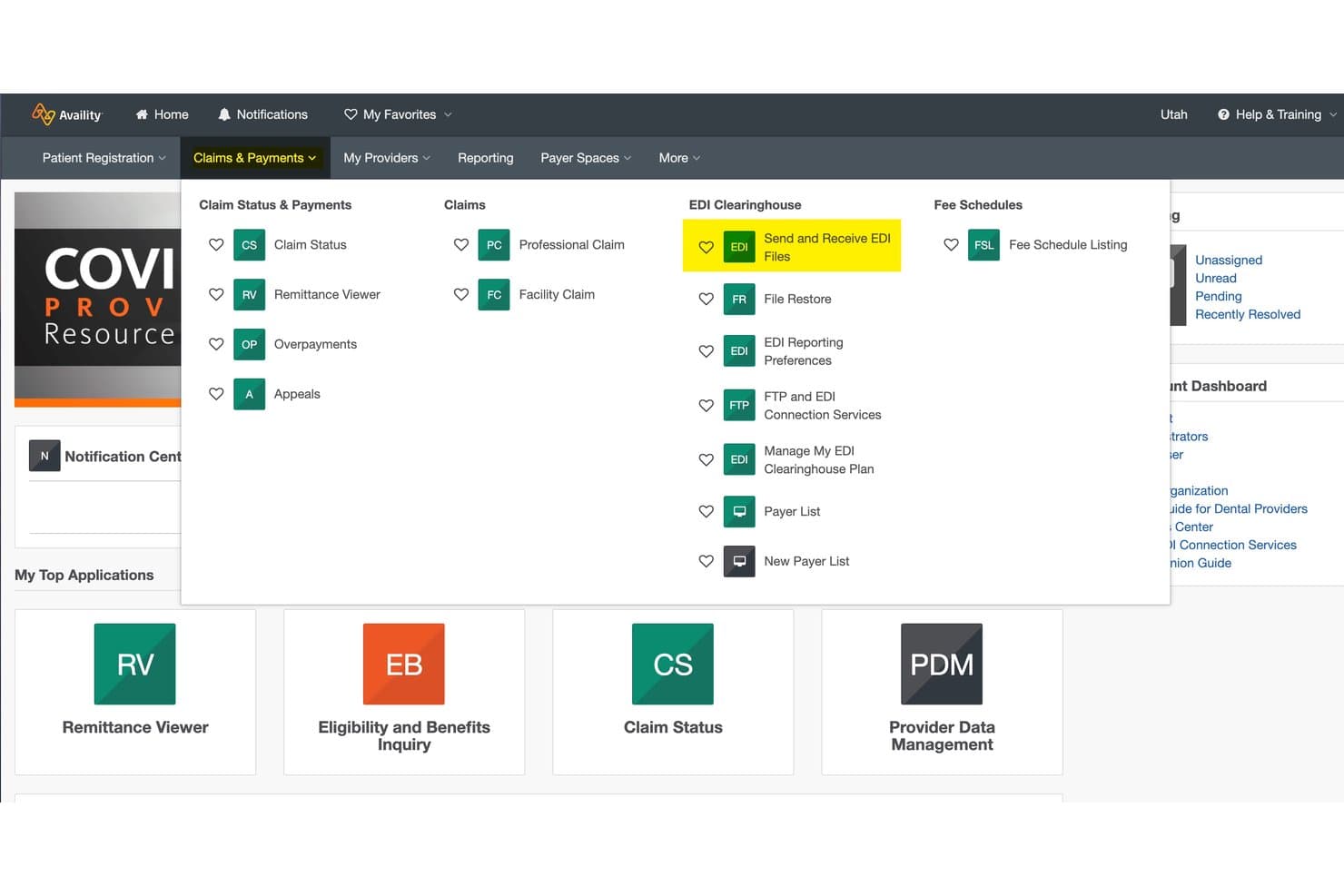Toggle the FTP and EDI Connection heart
1344x896 pixels.
coord(706,406)
